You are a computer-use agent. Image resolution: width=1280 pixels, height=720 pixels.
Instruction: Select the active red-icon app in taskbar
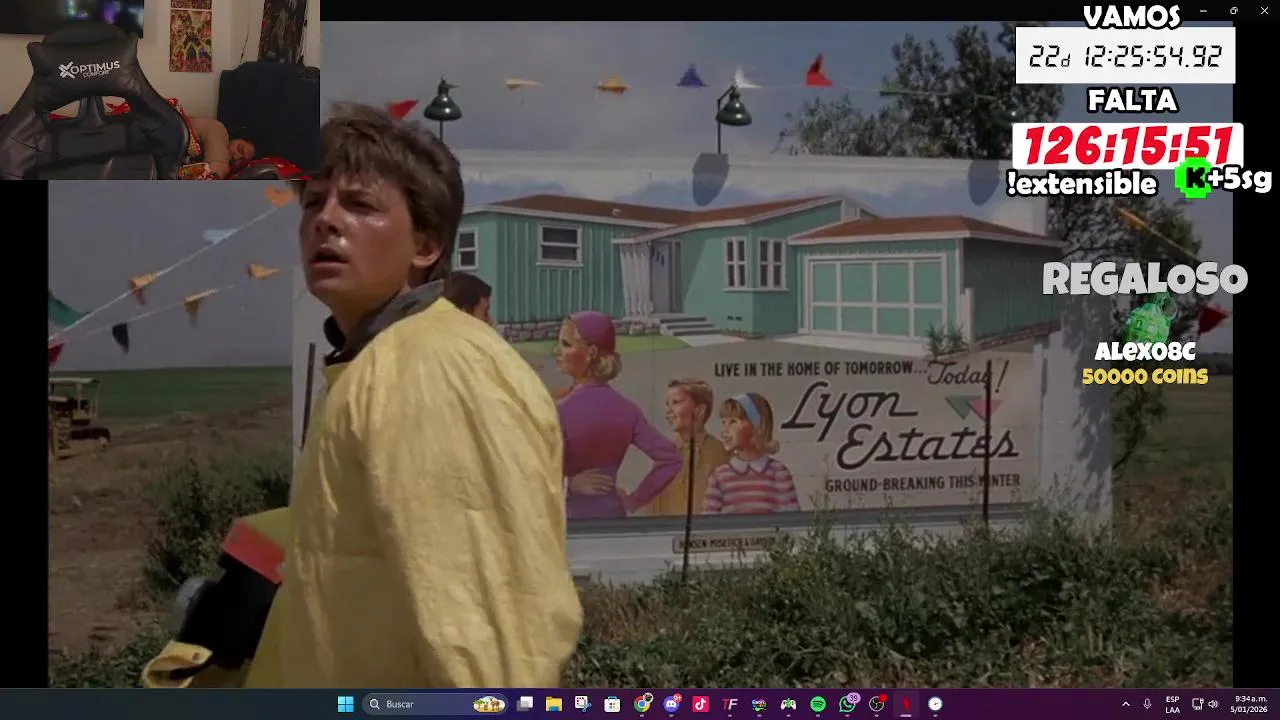[x=906, y=704]
